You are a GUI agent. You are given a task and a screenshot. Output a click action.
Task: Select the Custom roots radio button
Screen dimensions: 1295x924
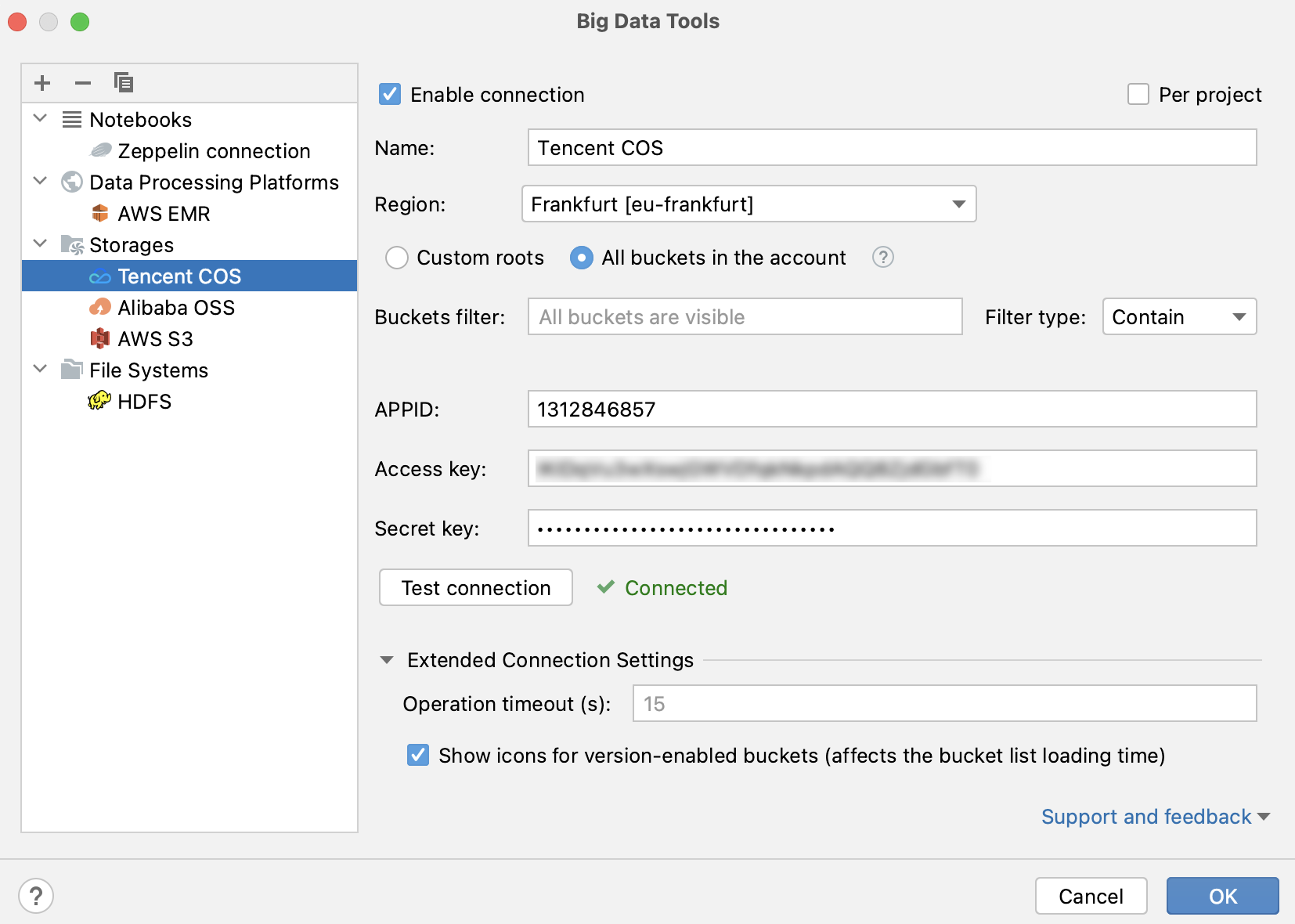pos(397,258)
